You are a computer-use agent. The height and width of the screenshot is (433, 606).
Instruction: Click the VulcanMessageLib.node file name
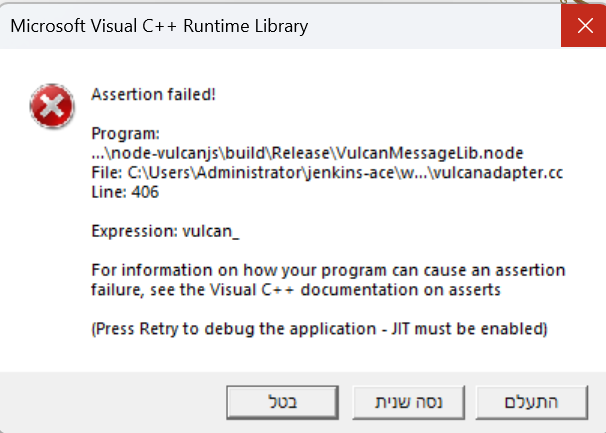(430, 153)
